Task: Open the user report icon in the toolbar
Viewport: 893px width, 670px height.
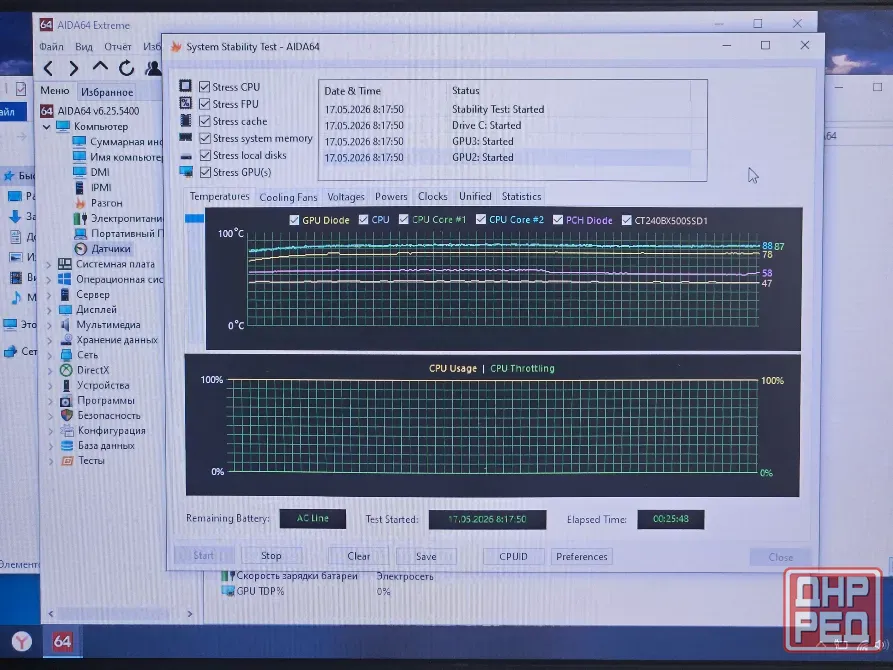Action: [x=153, y=68]
